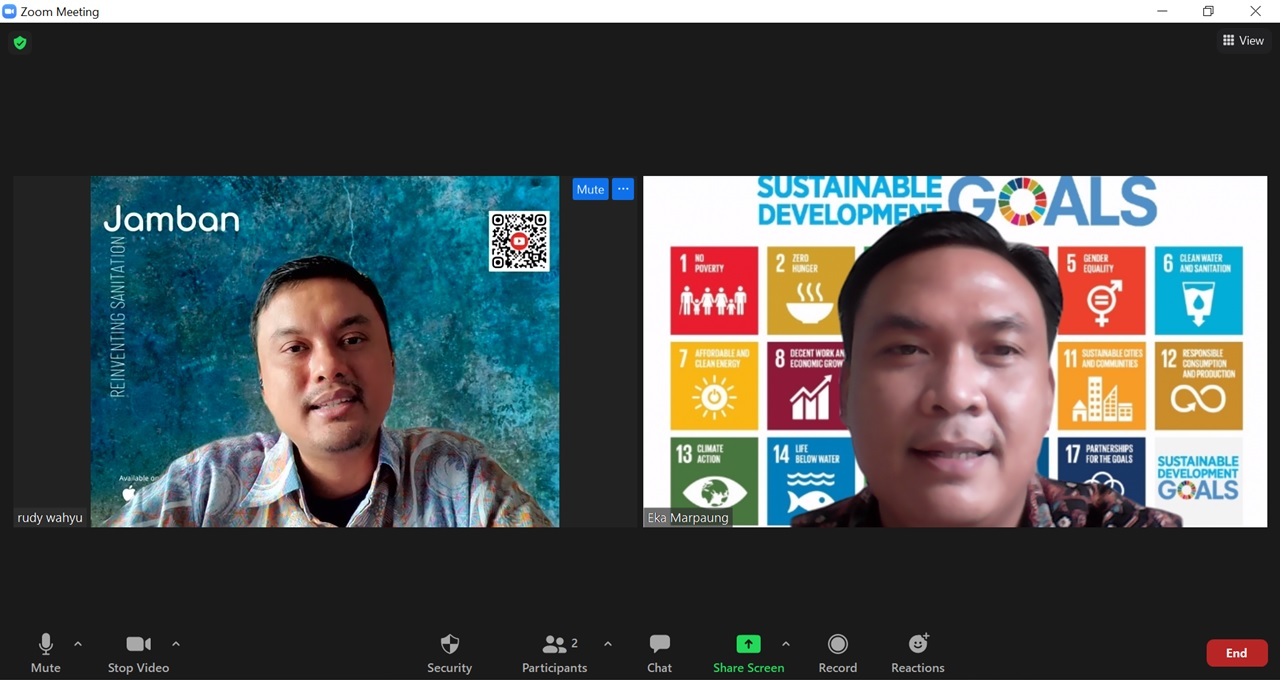End the meeting

pos(1237,653)
